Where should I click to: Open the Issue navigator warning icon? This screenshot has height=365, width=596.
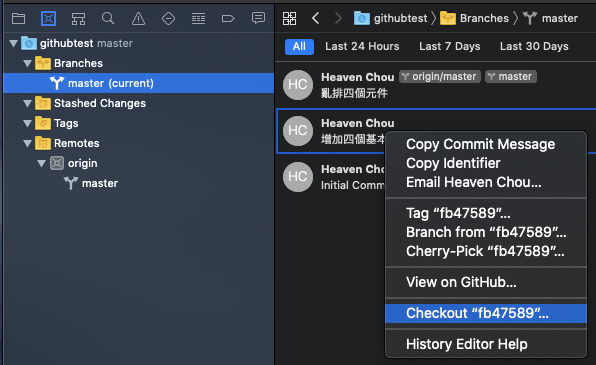138,18
